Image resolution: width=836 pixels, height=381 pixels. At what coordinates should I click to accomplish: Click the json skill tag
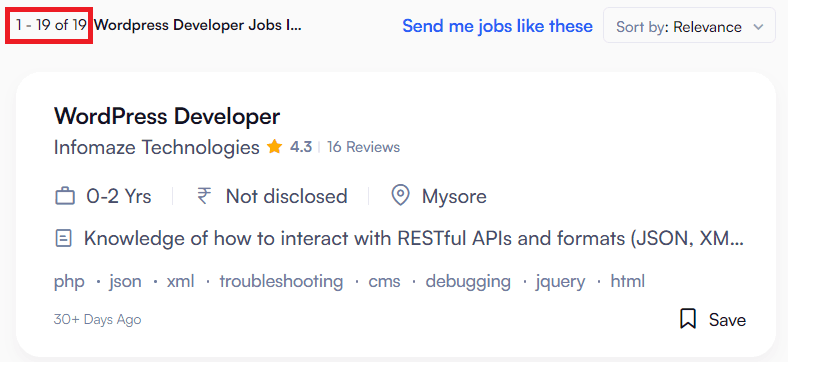[x=125, y=281]
